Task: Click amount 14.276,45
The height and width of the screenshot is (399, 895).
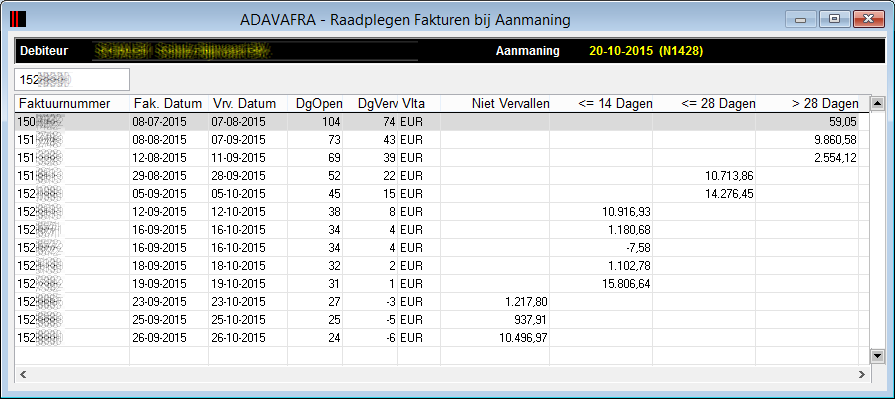Action: tap(729, 194)
